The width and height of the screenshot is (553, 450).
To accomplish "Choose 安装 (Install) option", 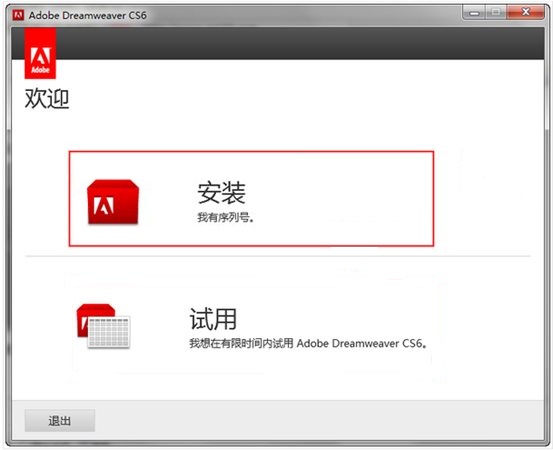I will [251, 199].
